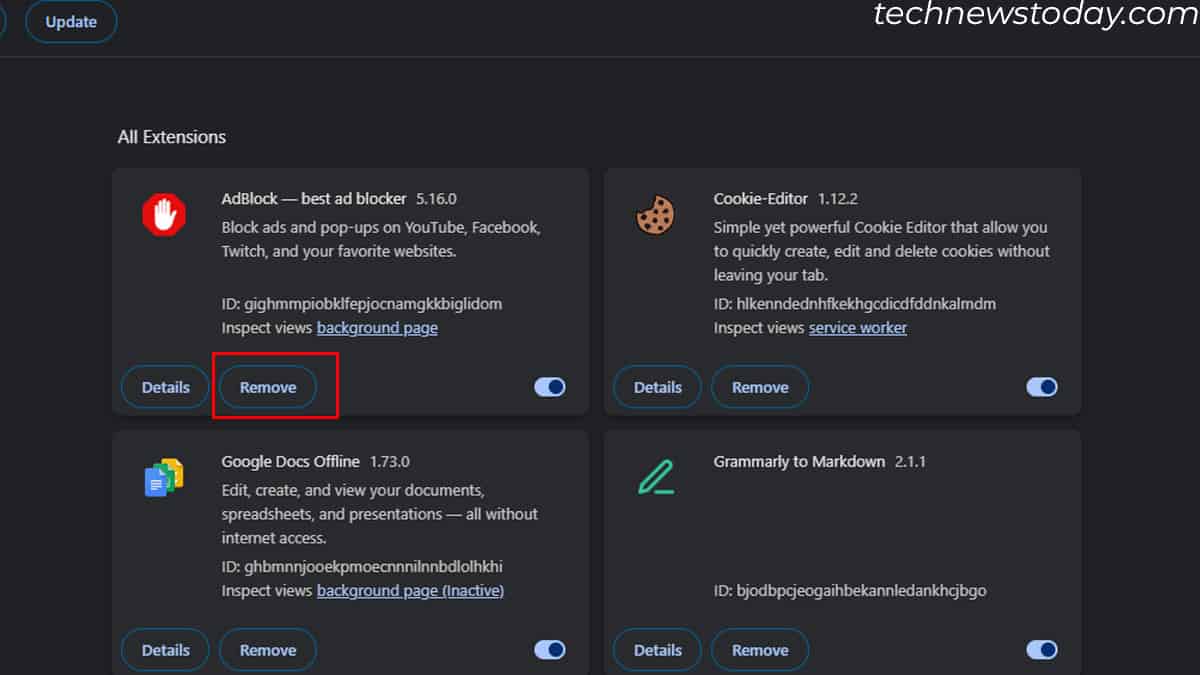Turn off the Cookie-Editor toggle
1200x675 pixels.
1041,387
